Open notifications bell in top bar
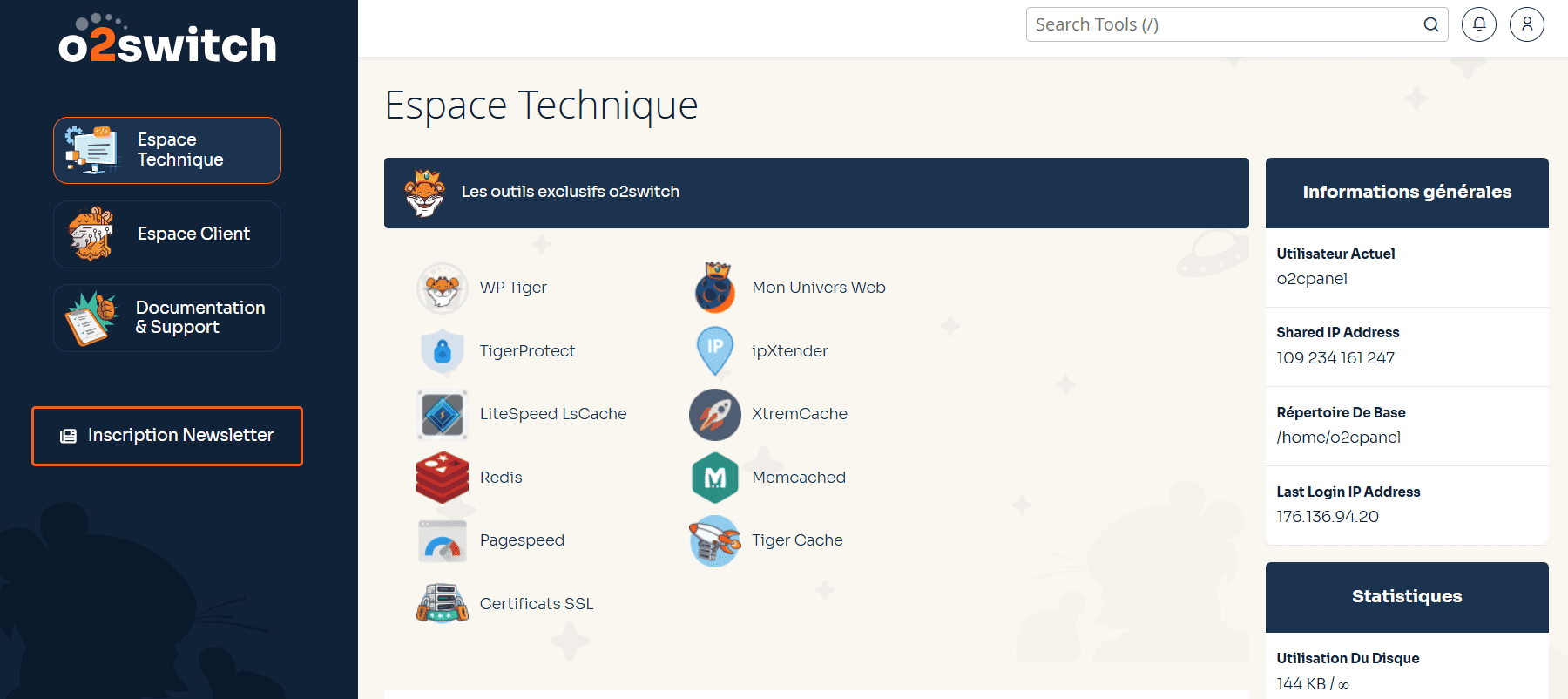1568x699 pixels. [1479, 24]
